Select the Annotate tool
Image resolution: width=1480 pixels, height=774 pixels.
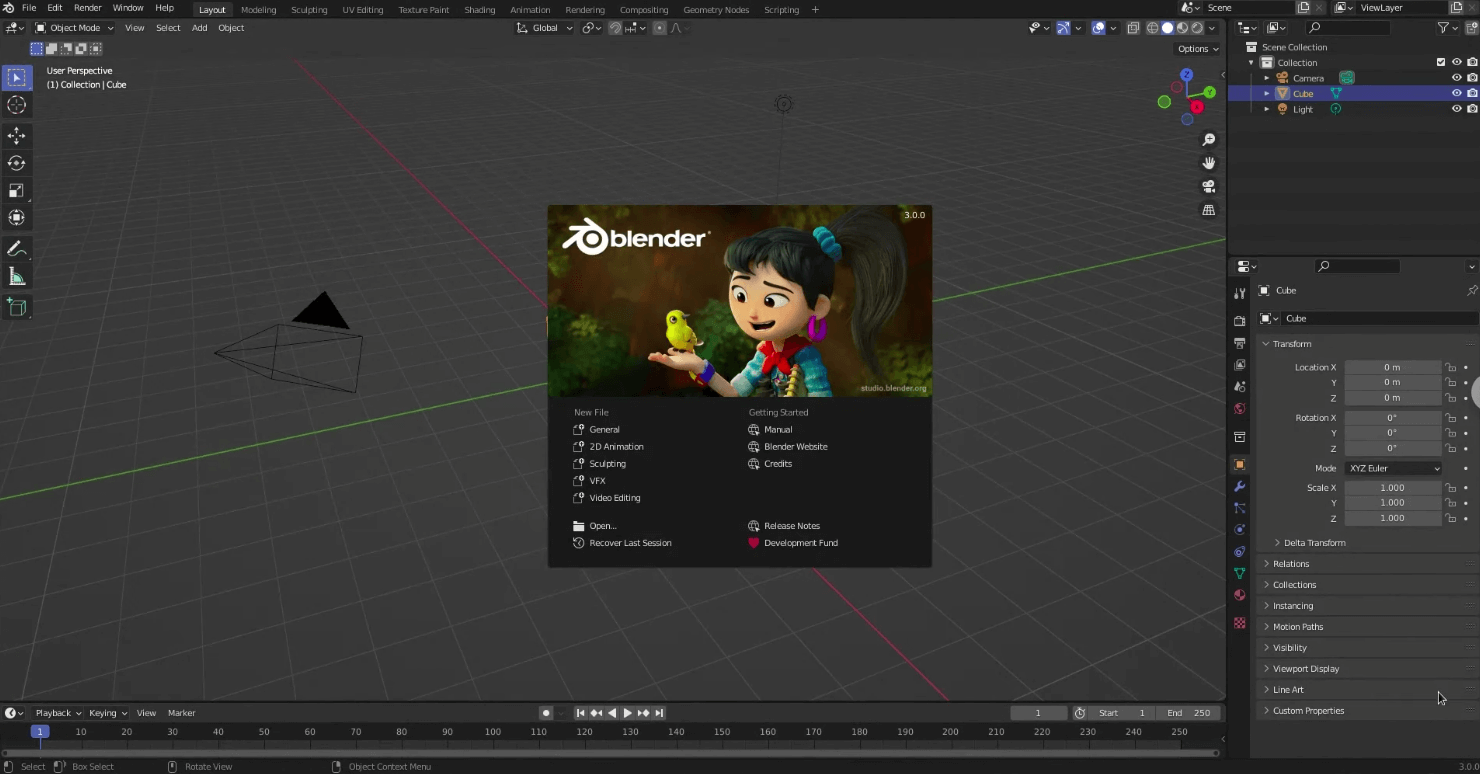[16, 248]
